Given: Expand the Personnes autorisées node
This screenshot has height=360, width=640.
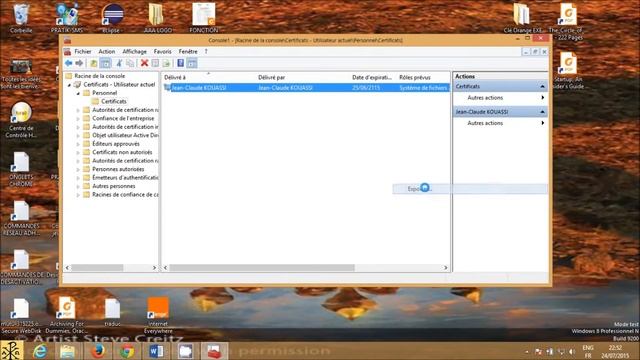Looking at the screenshot, I should coord(78,169).
